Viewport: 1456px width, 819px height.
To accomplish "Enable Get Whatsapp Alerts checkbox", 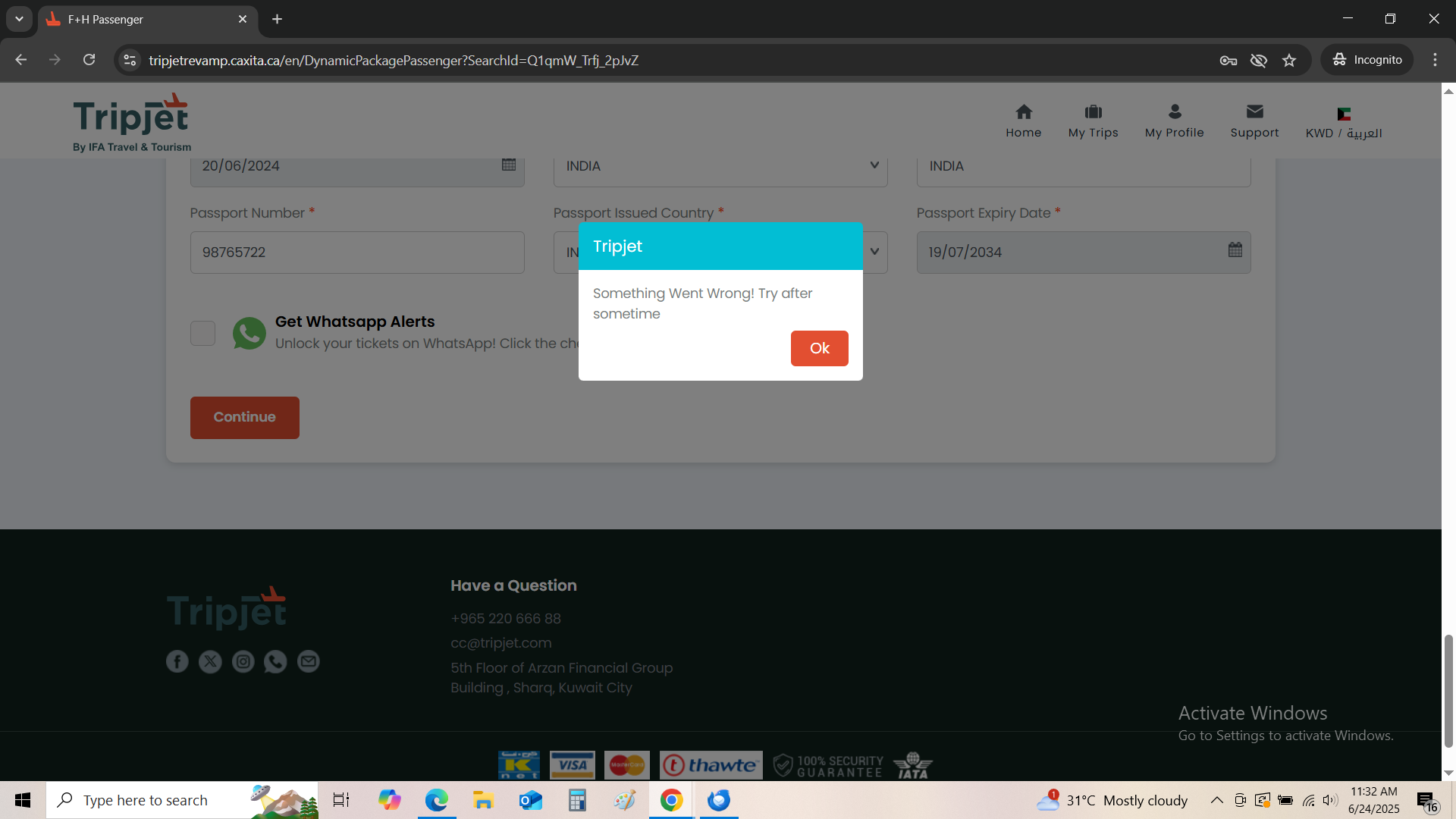I will [202, 333].
